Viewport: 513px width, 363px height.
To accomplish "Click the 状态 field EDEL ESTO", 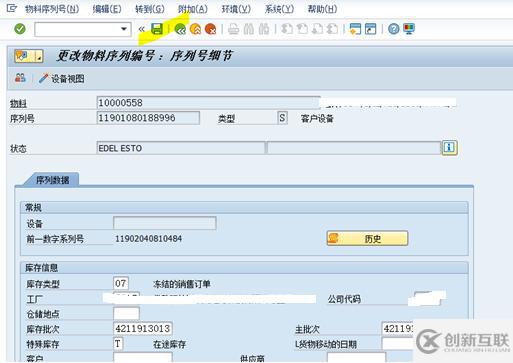I will pyautogui.click(x=181, y=148).
